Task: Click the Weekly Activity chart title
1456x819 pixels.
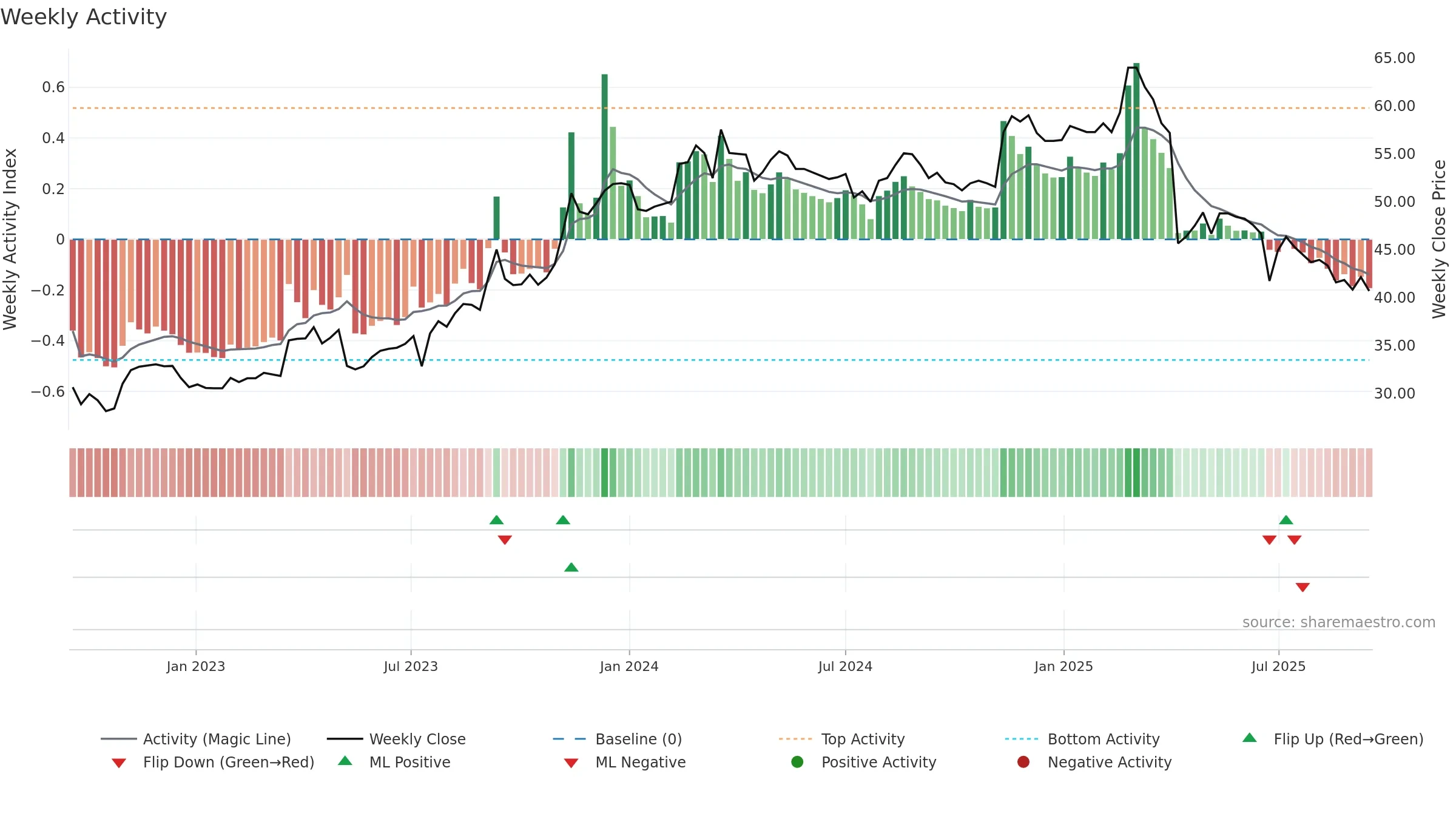Action: tap(84, 17)
